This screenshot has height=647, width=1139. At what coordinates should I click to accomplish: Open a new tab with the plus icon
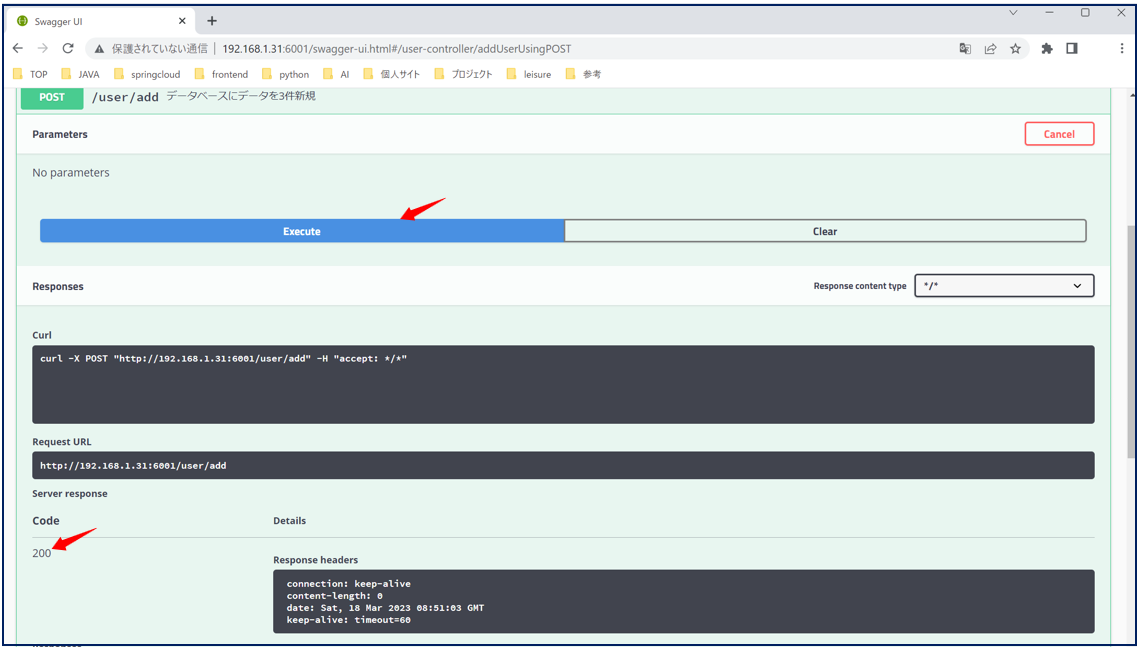[x=212, y=20]
